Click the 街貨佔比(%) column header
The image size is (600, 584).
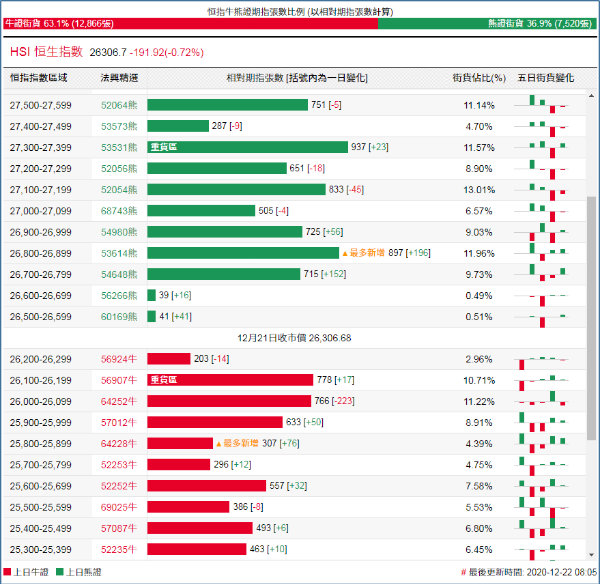[x=479, y=78]
